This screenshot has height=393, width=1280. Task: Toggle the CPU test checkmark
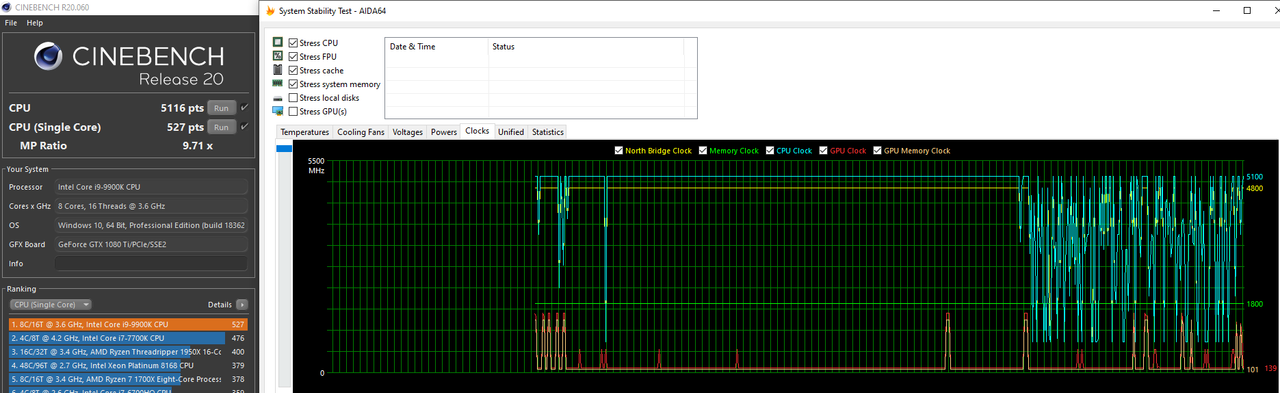point(244,107)
